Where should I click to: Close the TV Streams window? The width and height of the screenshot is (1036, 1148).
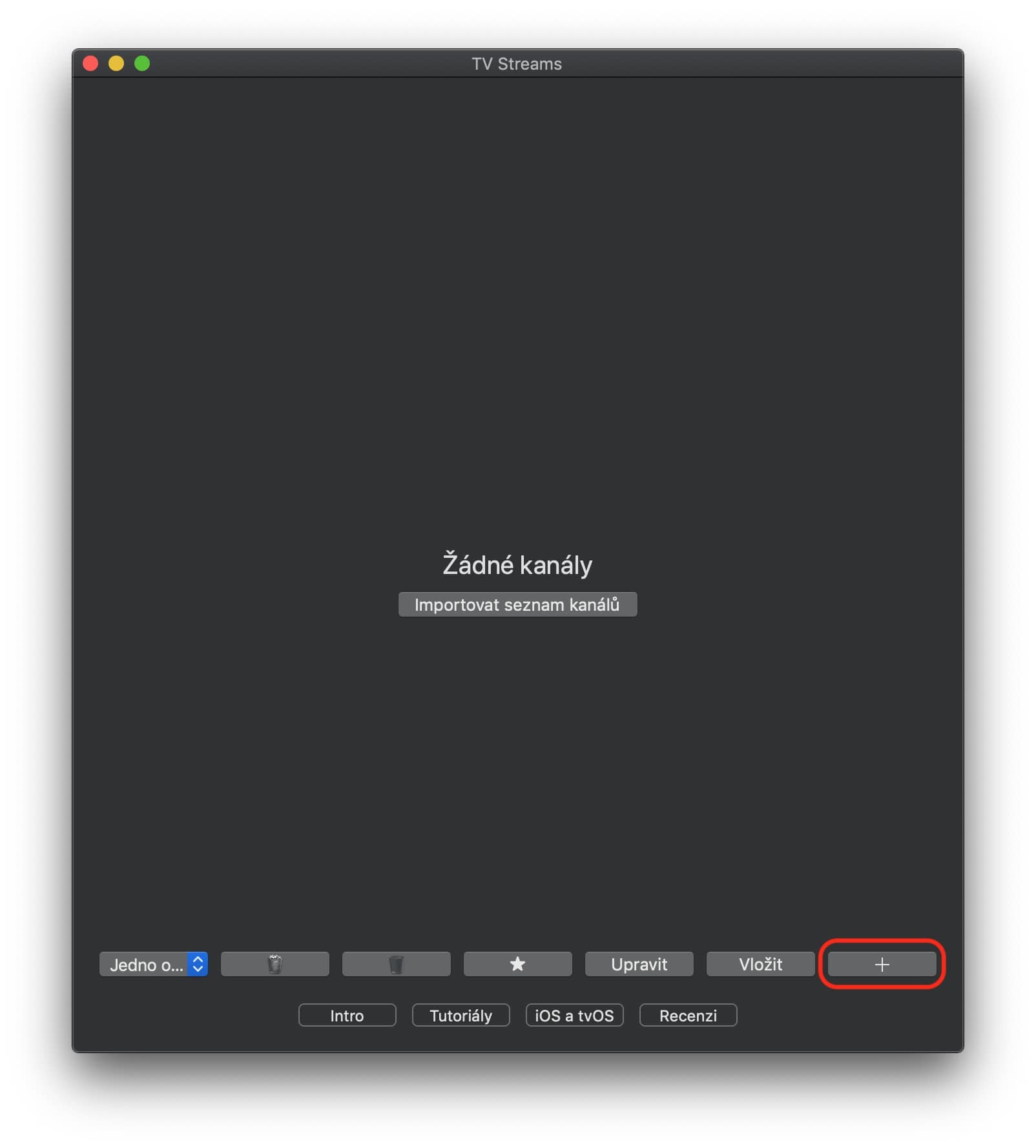coord(90,63)
